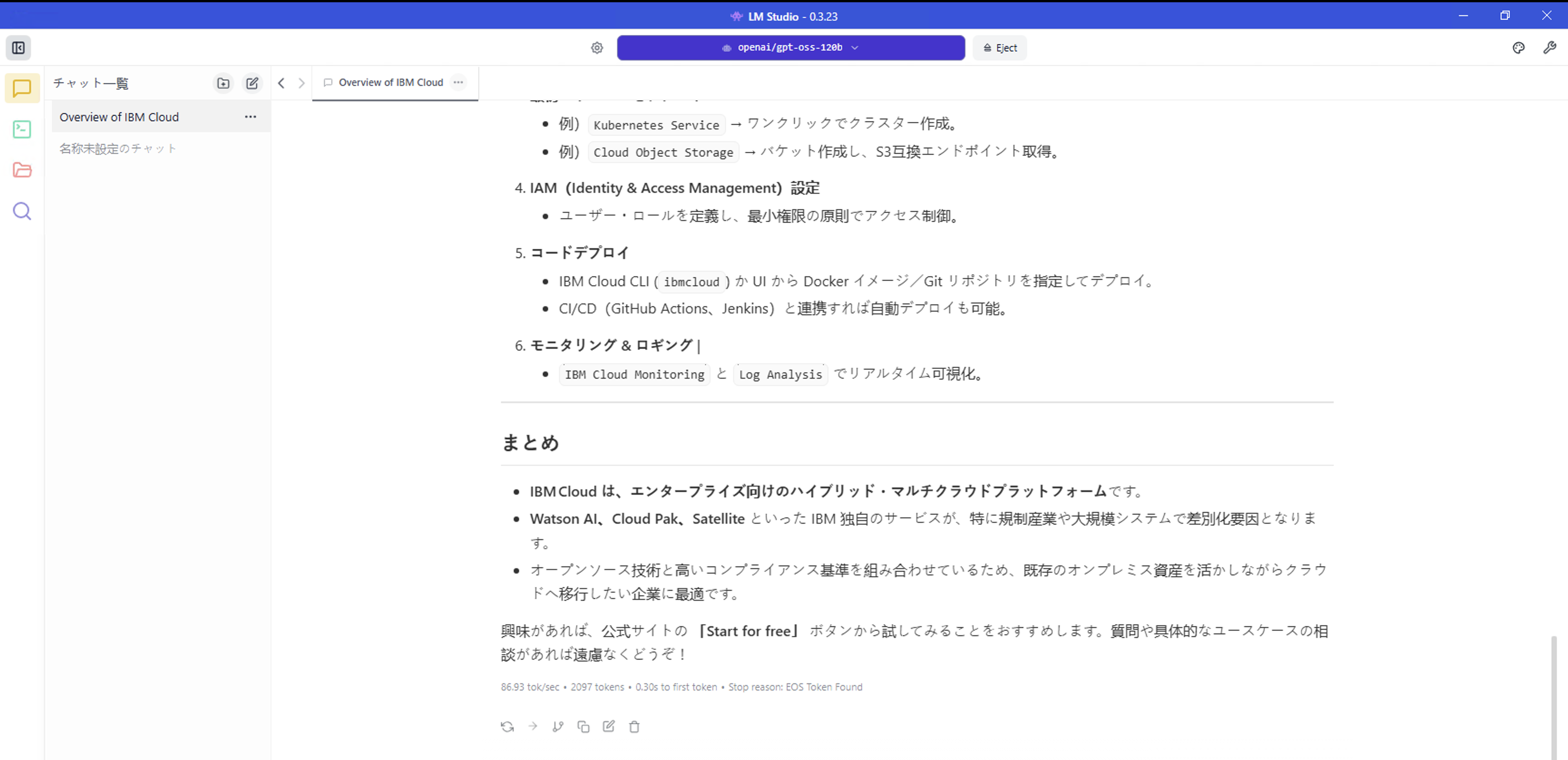
Task: Open model settings gear icon
Action: tap(597, 48)
